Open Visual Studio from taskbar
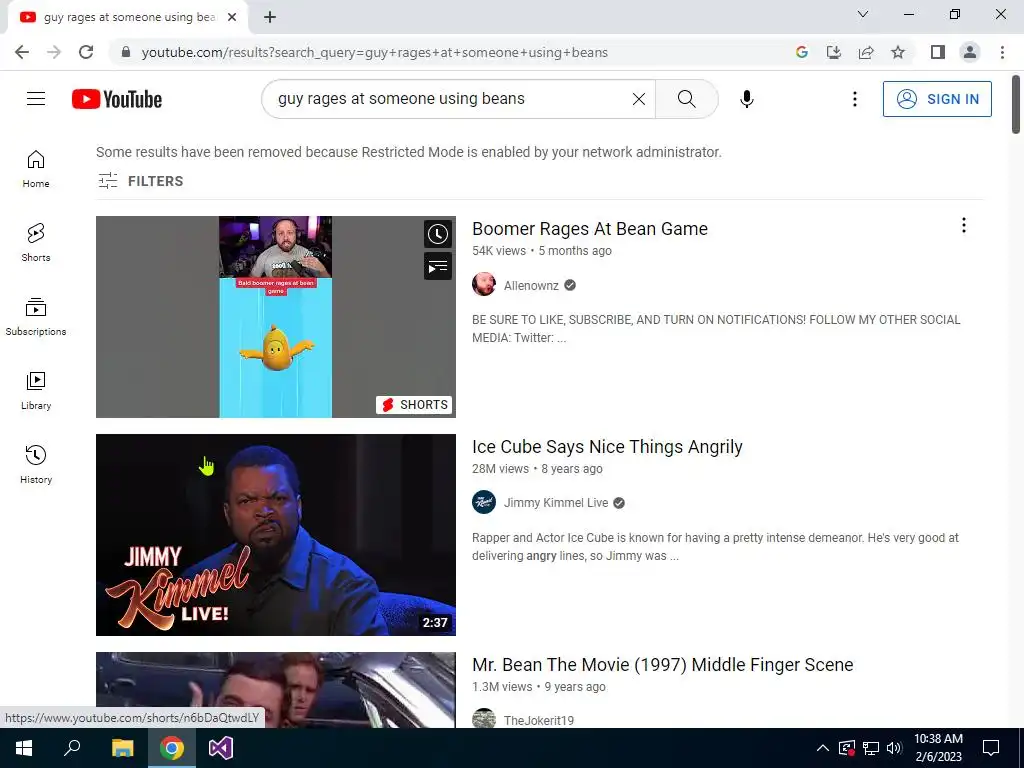 pos(221,748)
